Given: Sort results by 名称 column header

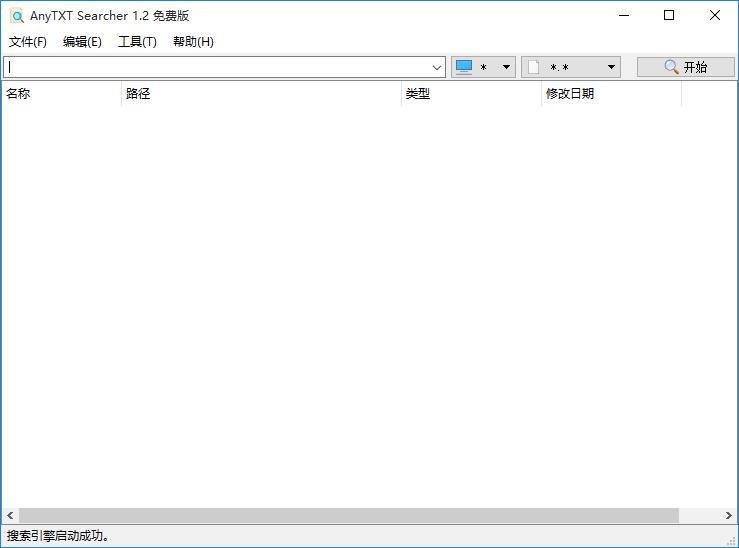Looking at the screenshot, I should 61,93.
